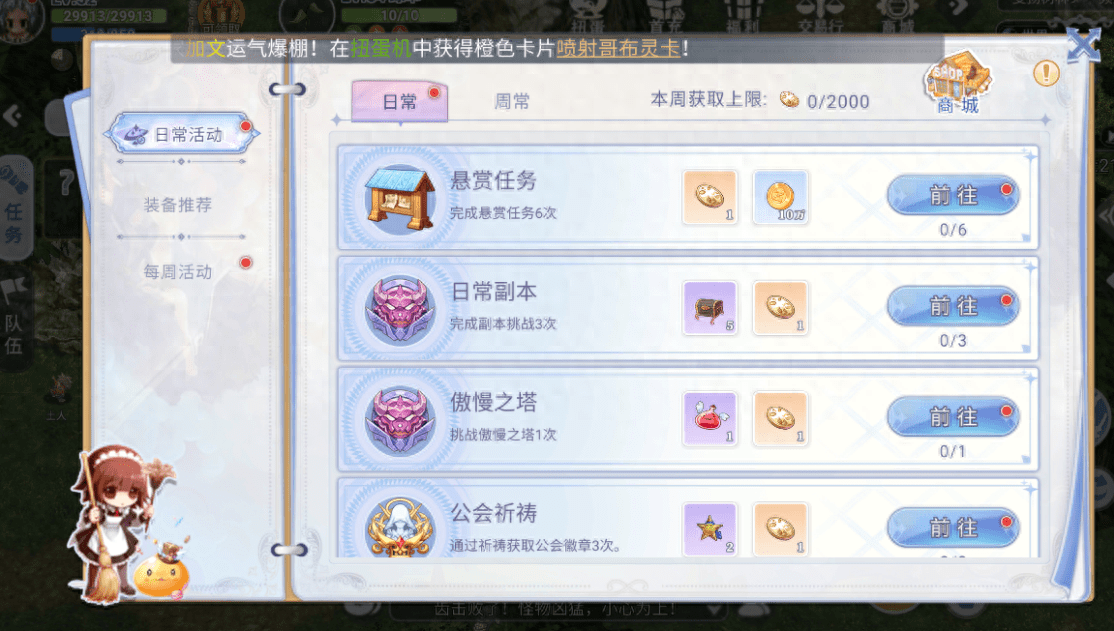1114x631 pixels.
Task: Open 每周活动 in the sidebar
Action: point(178,271)
